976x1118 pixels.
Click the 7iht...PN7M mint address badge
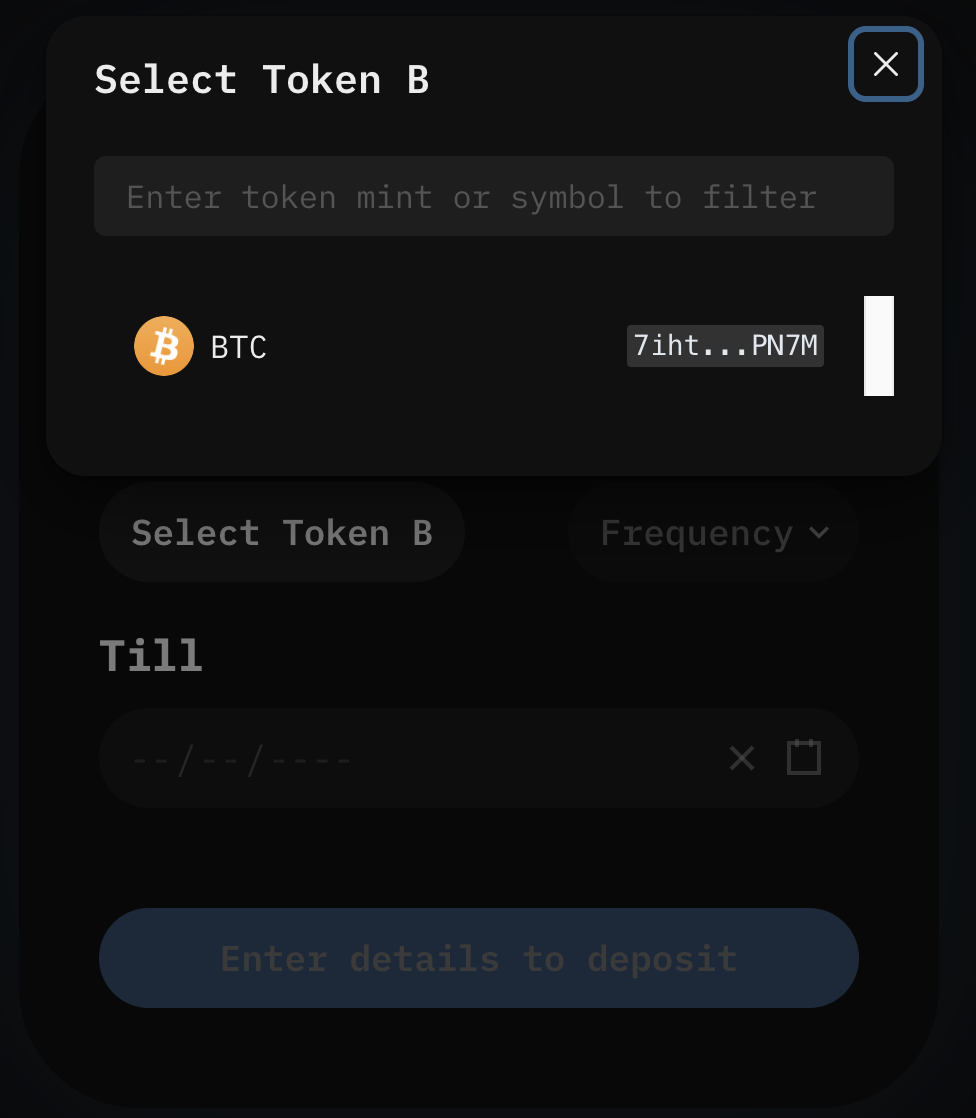pos(725,346)
